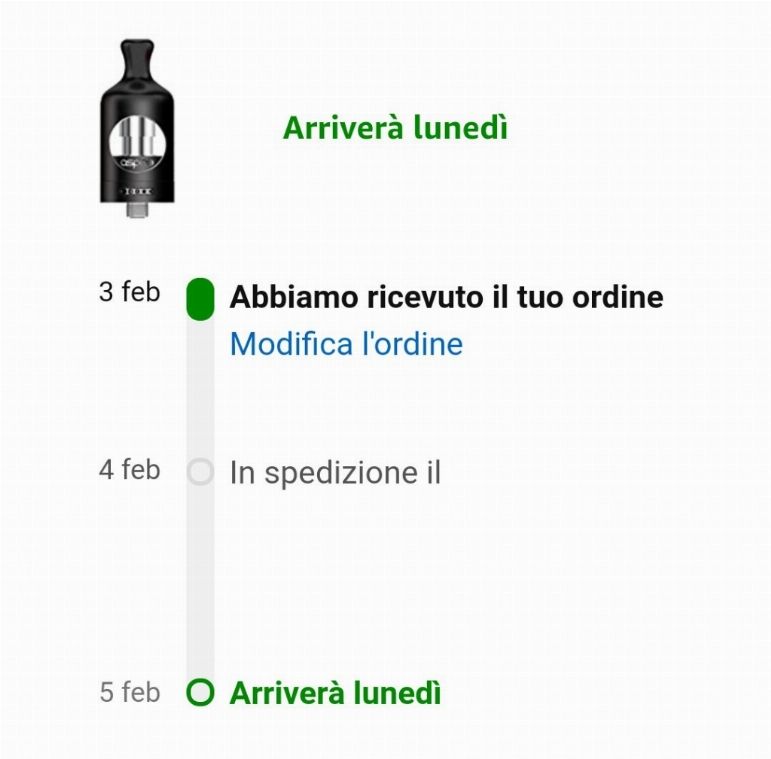
Task: Select the 5 feb date label
Action: pos(130,692)
